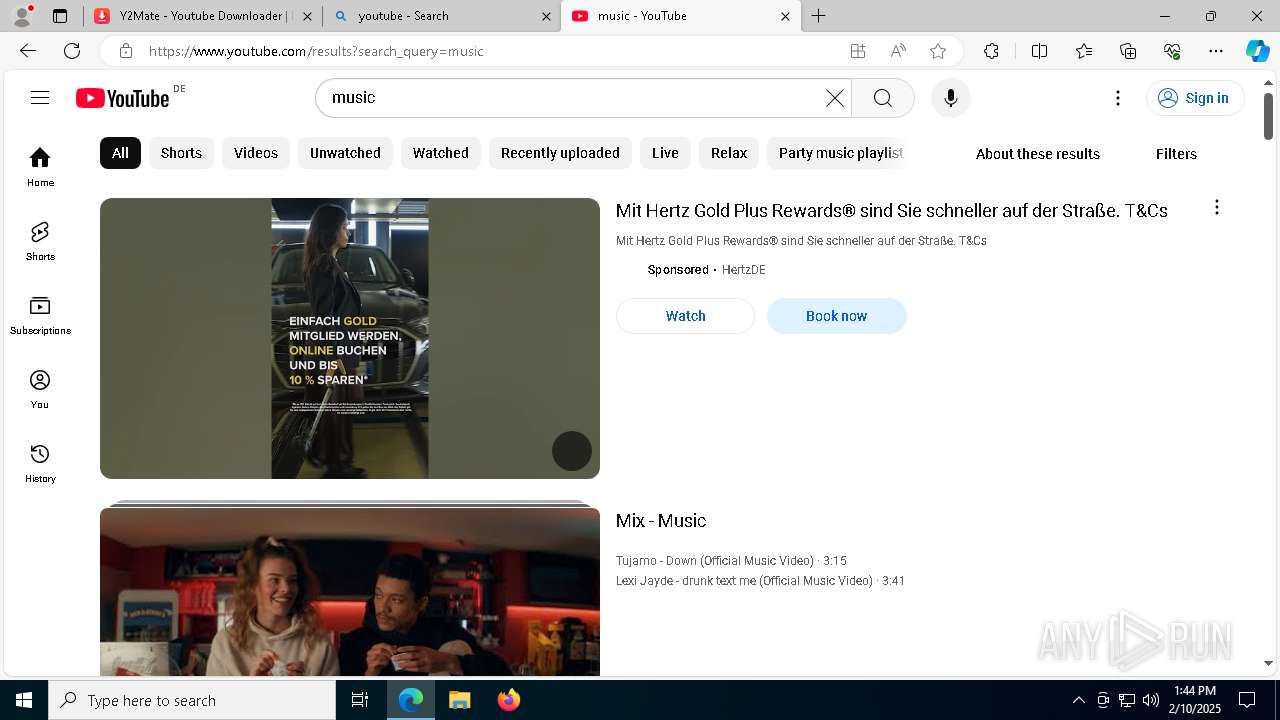
Task: Open the YouTube hamburger guide menu
Action: coord(40,97)
